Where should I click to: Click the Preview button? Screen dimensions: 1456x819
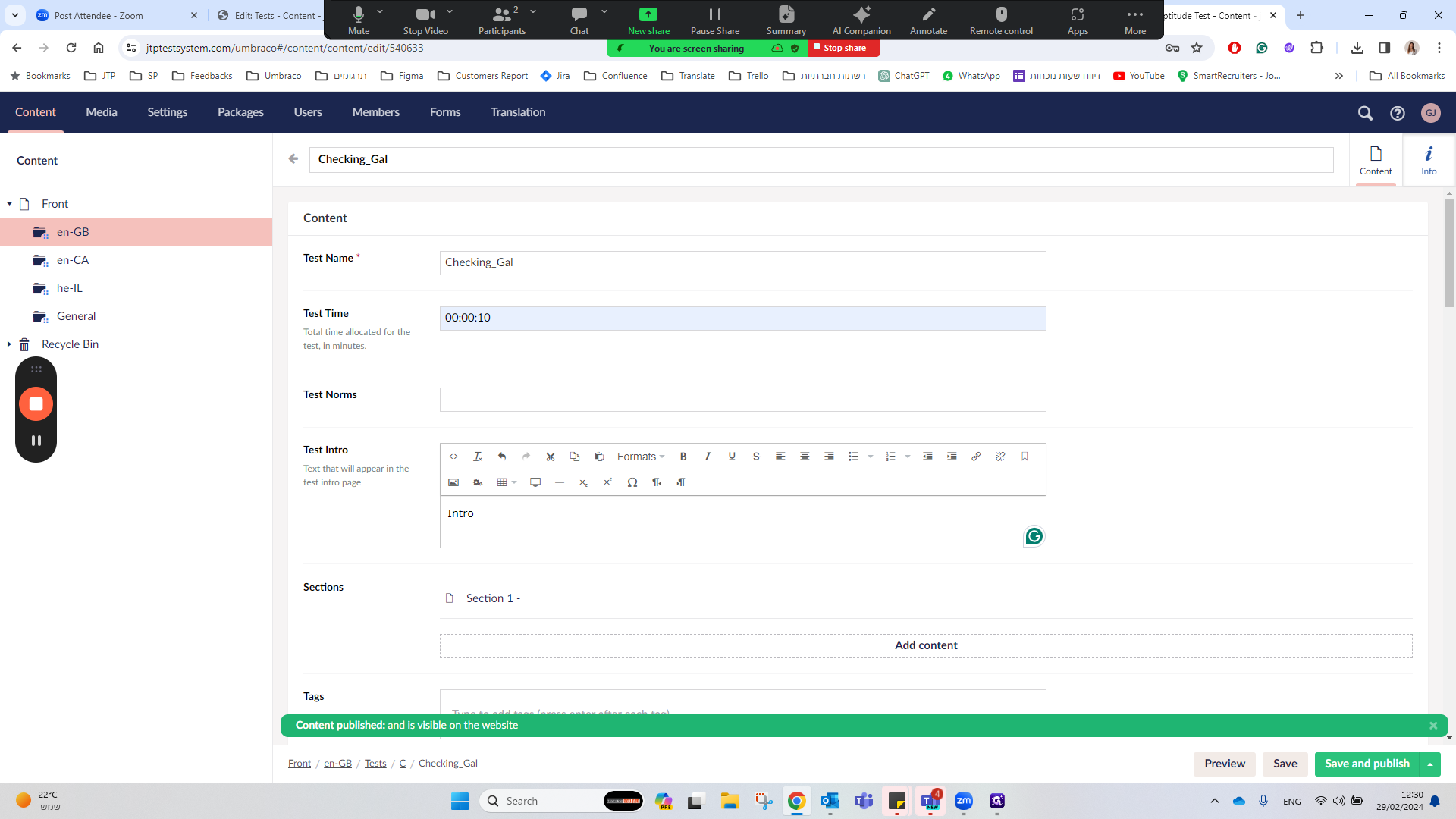(1225, 764)
